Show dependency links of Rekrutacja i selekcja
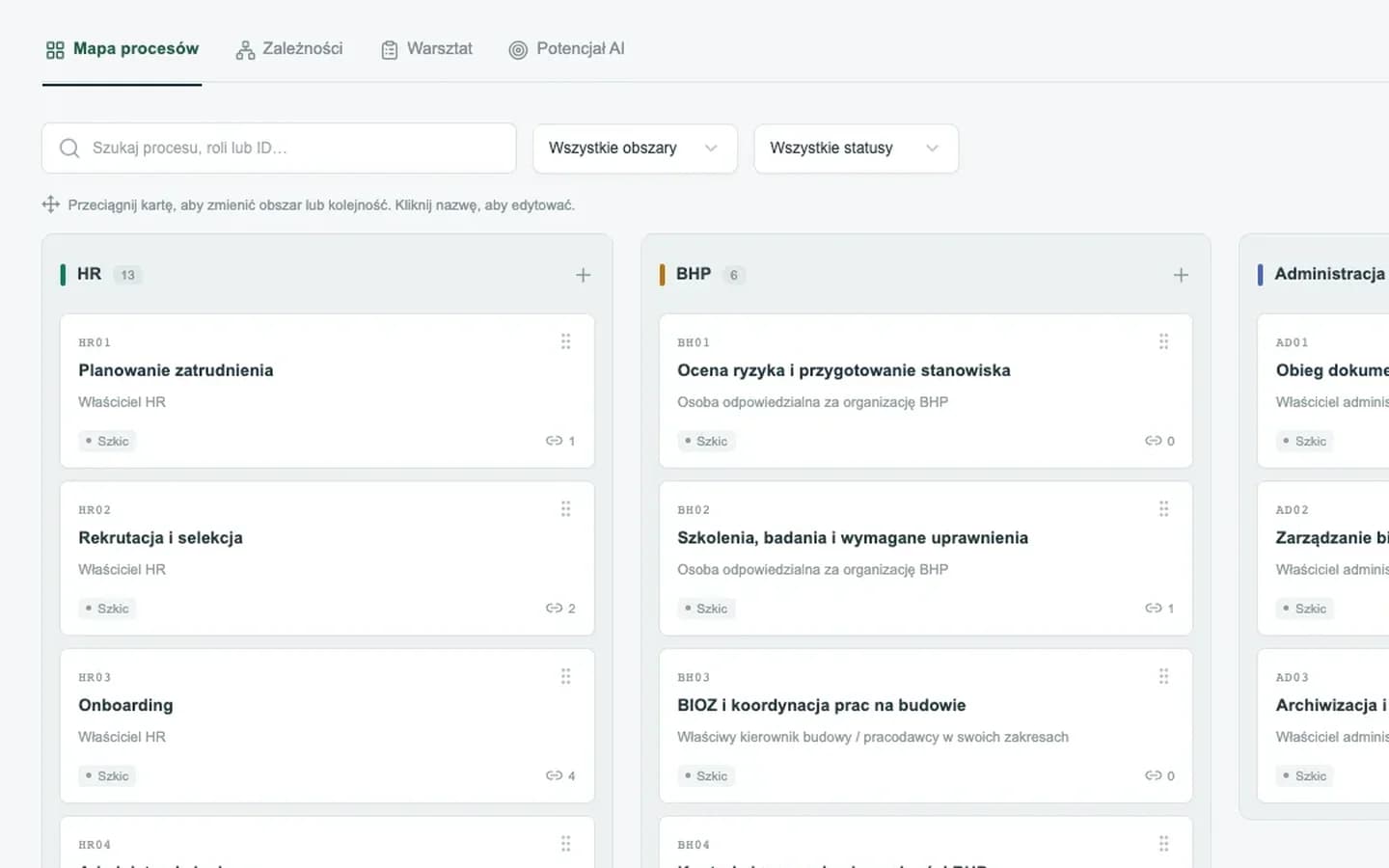 (x=560, y=609)
